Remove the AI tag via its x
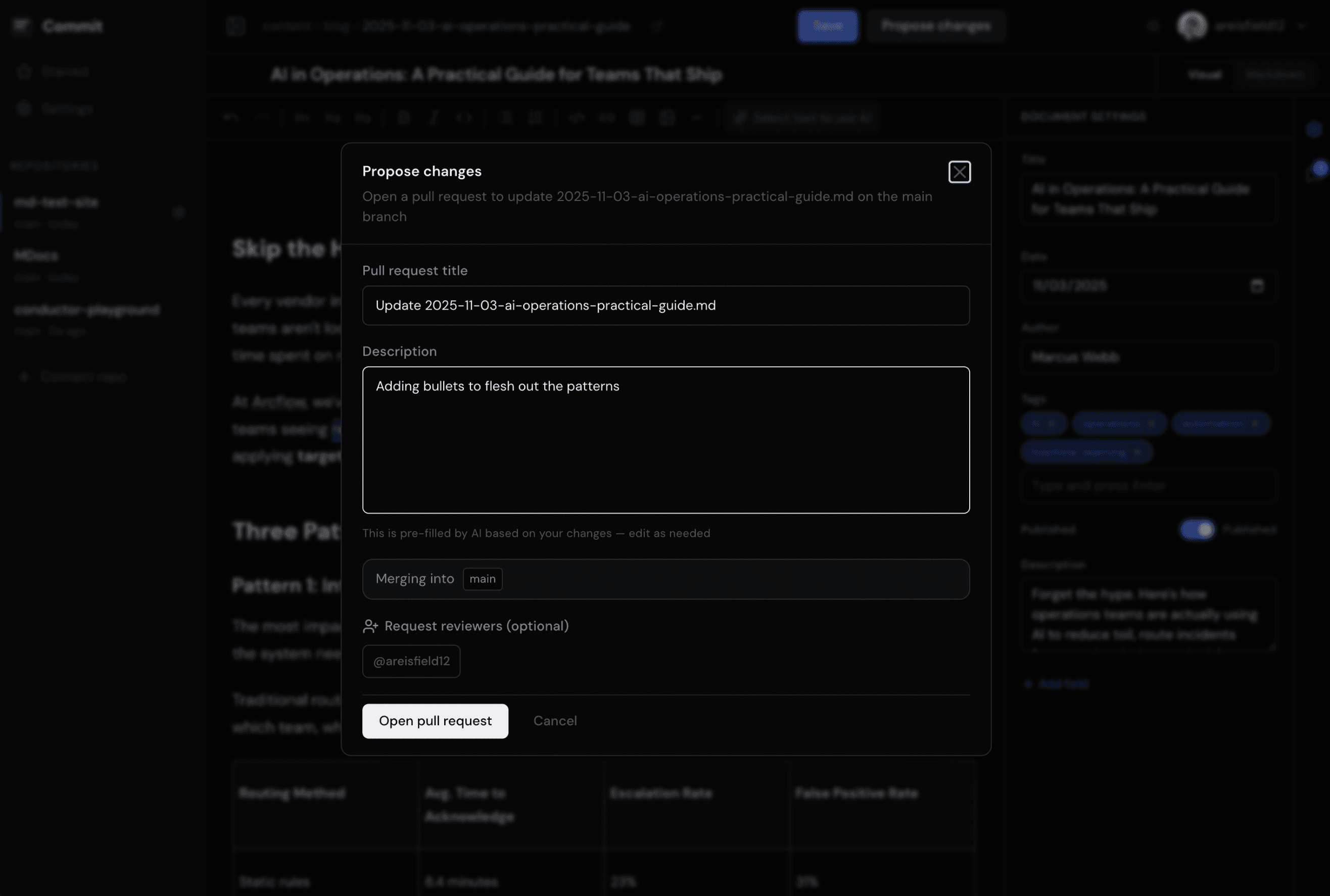The height and width of the screenshot is (896, 1330). [1051, 423]
